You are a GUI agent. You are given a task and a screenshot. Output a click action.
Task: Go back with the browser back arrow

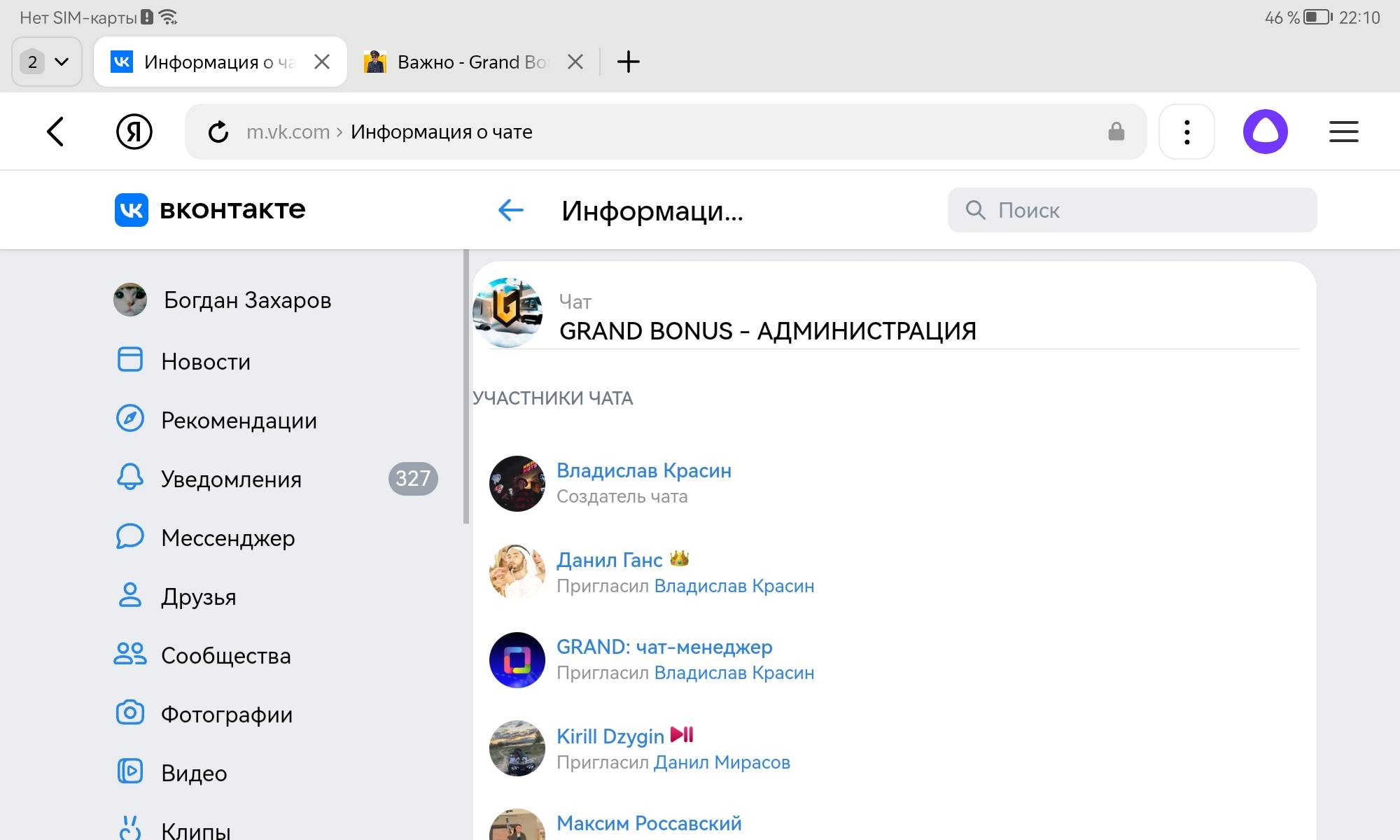pyautogui.click(x=55, y=132)
